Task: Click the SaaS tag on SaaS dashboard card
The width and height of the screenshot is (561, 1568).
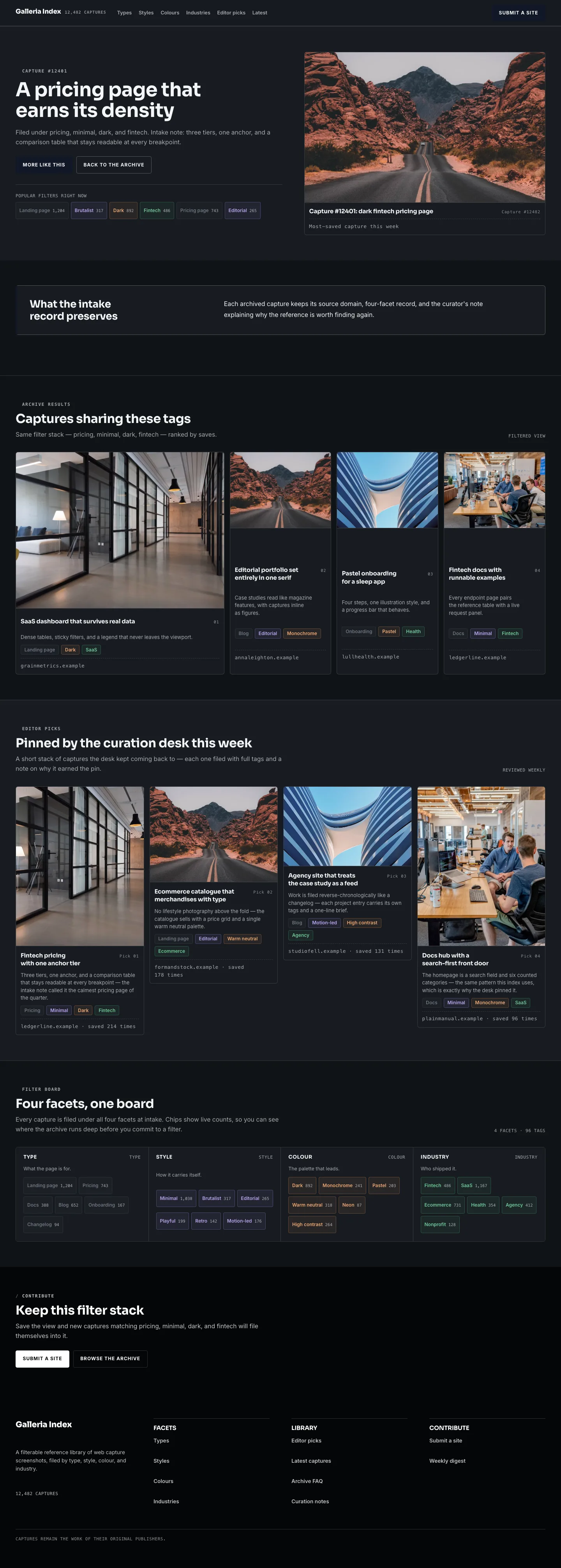Action: click(x=91, y=650)
